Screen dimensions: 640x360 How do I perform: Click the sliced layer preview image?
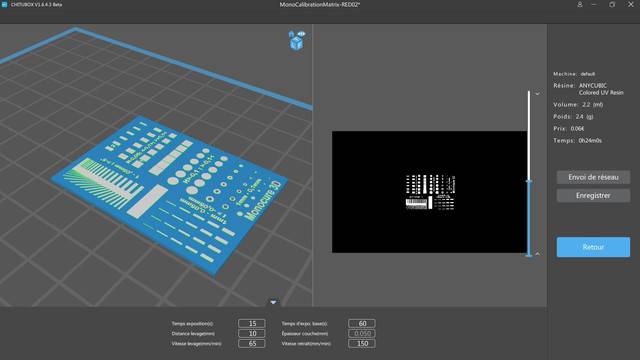(x=429, y=192)
